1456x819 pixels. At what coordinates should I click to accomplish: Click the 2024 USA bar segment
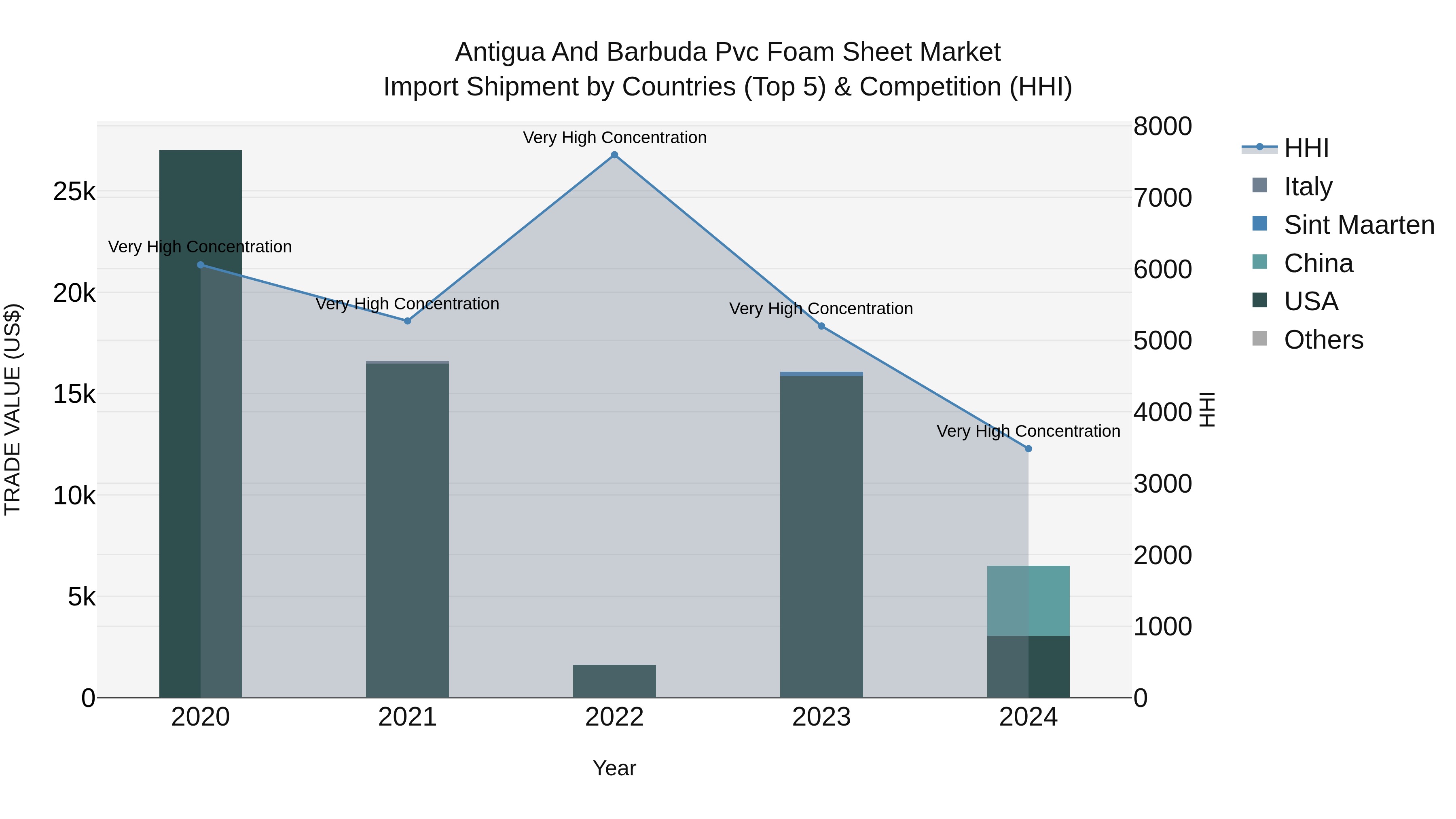point(1028,667)
